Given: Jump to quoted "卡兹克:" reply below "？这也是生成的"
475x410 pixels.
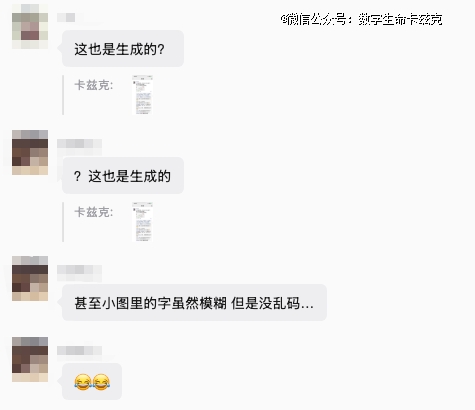Looking at the screenshot, I should click(94, 212).
